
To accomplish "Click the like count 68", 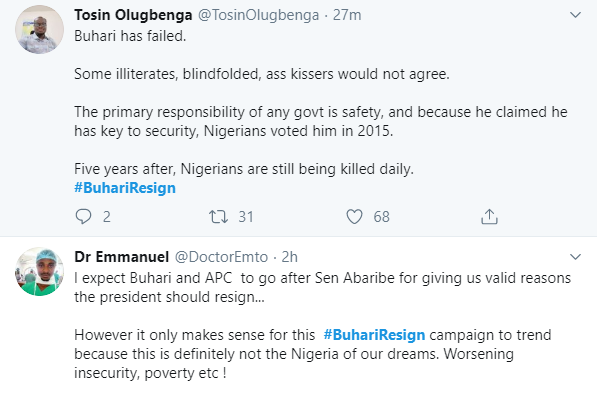I will tap(381, 217).
